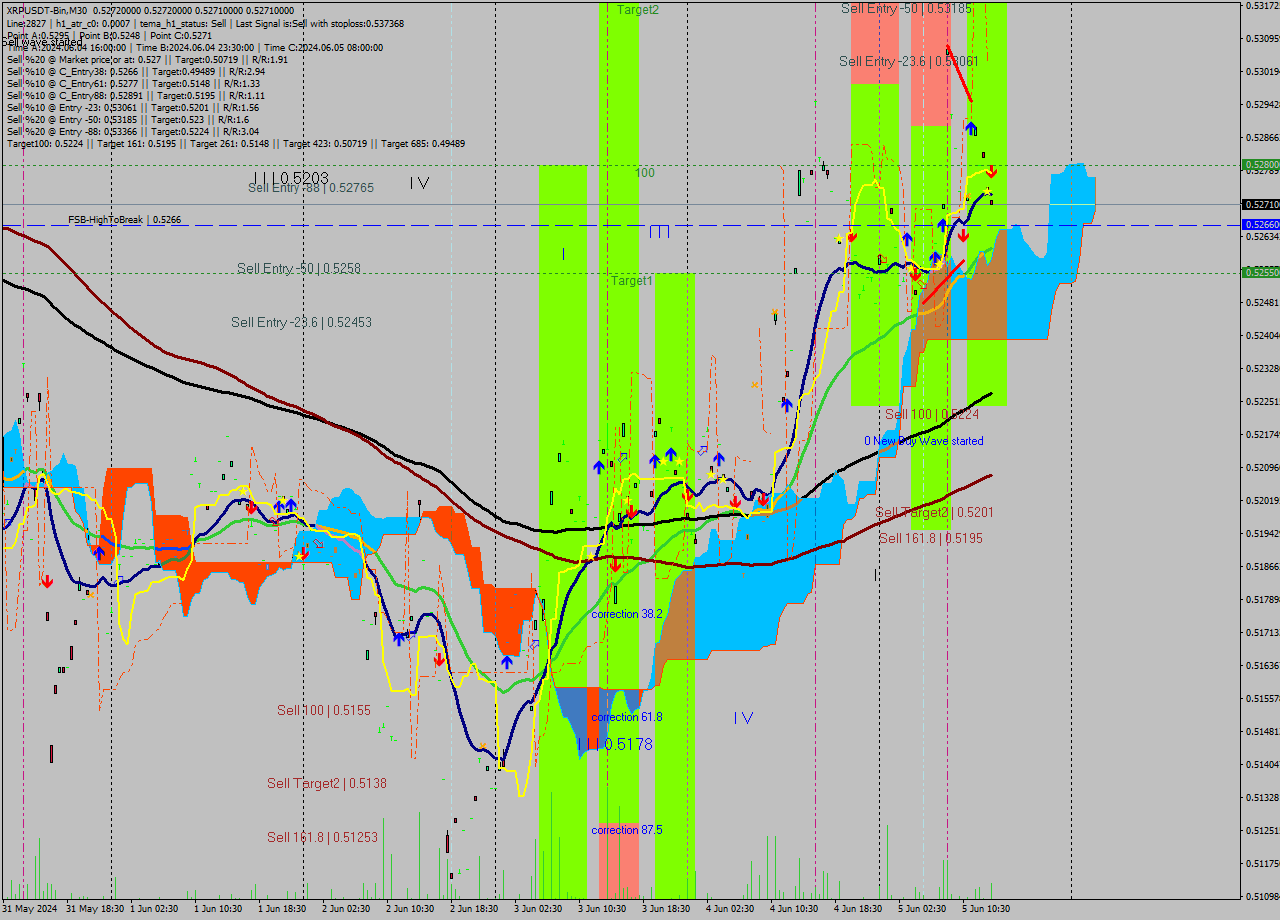Click the 'correction 87.5' label
The width and height of the screenshot is (1280, 920).
(627, 830)
